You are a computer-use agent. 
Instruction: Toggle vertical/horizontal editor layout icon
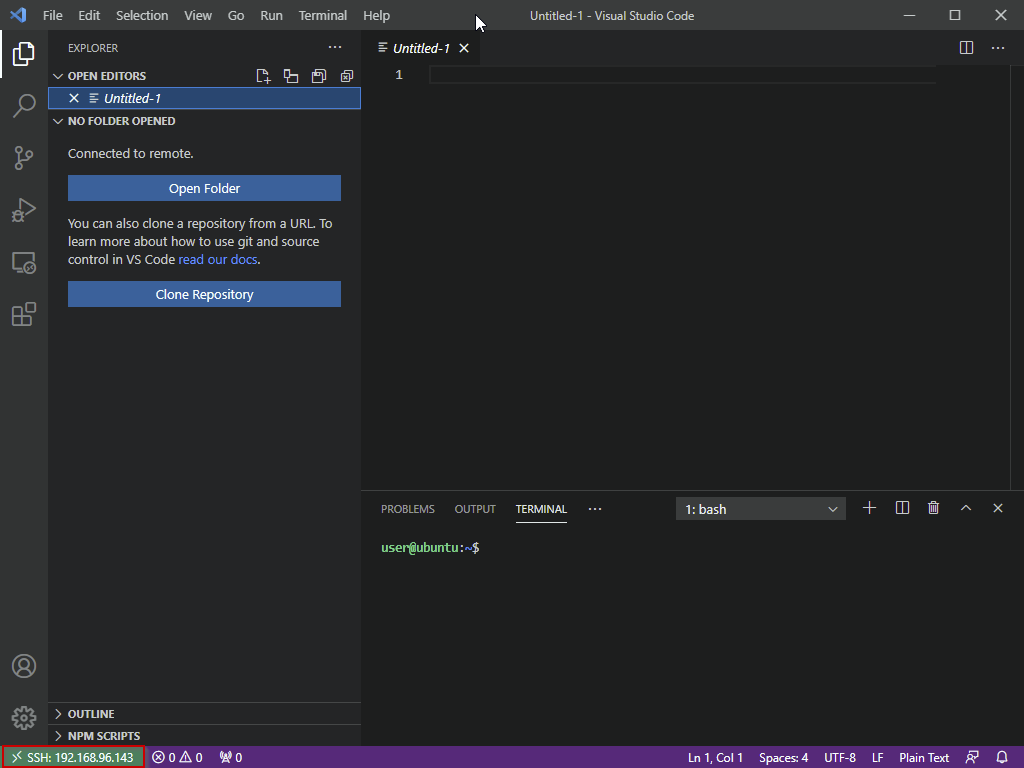(291, 76)
